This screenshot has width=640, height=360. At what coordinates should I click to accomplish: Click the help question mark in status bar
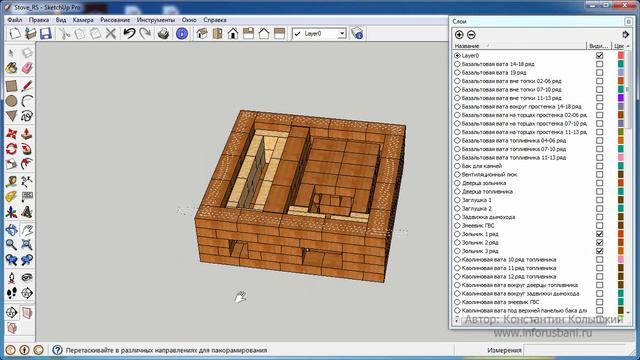pyautogui.click(x=57, y=350)
